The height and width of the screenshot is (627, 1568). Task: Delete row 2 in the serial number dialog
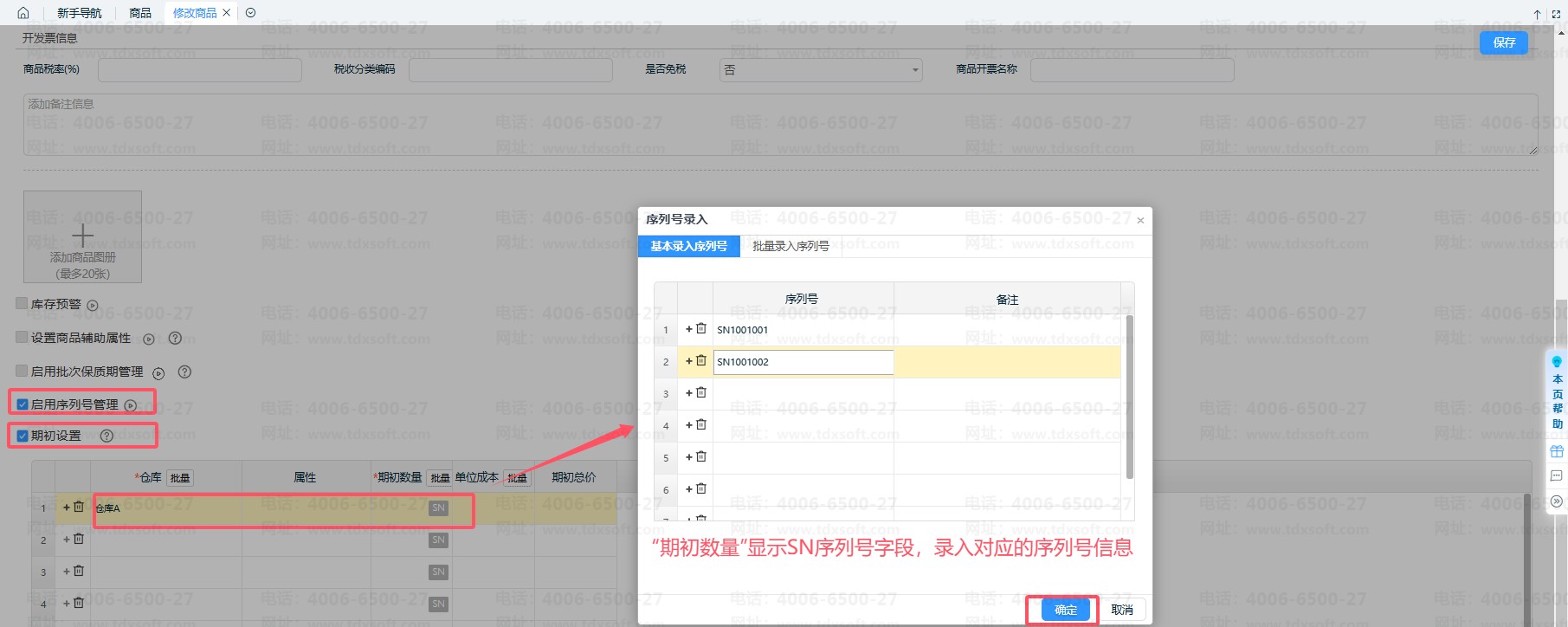point(701,361)
